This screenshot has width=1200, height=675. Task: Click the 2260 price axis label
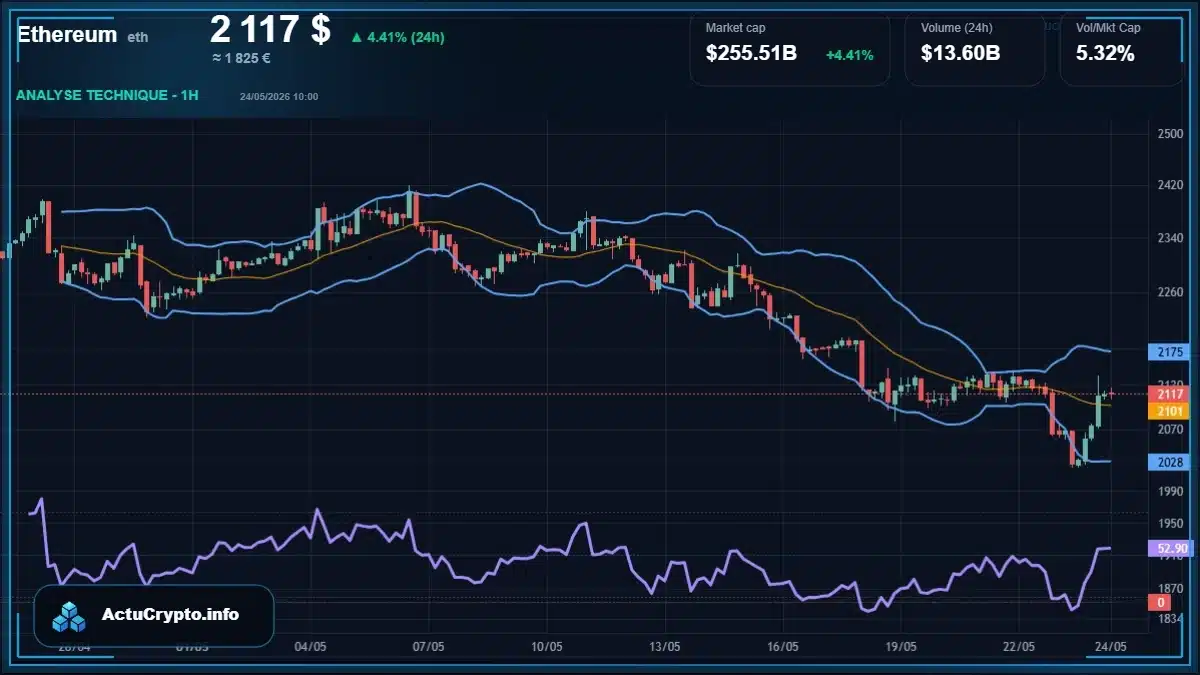tap(1170, 293)
